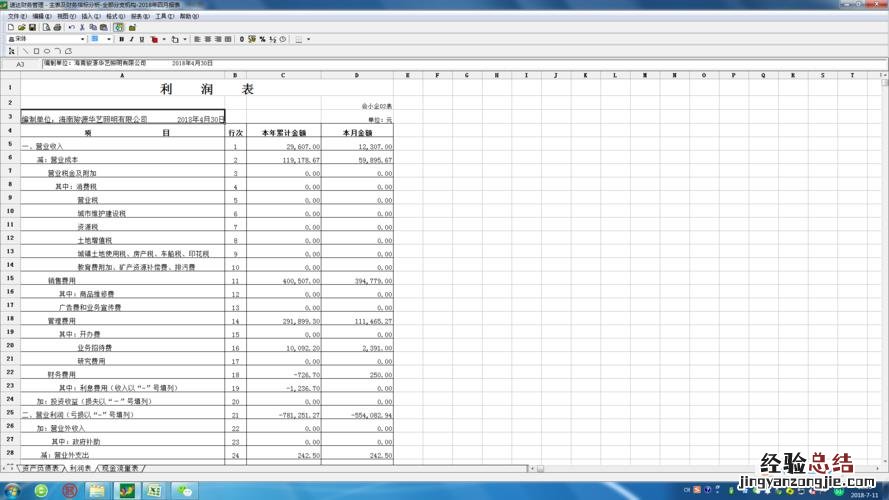
Task: Select the Line drawing tool
Action: click(x=26, y=51)
